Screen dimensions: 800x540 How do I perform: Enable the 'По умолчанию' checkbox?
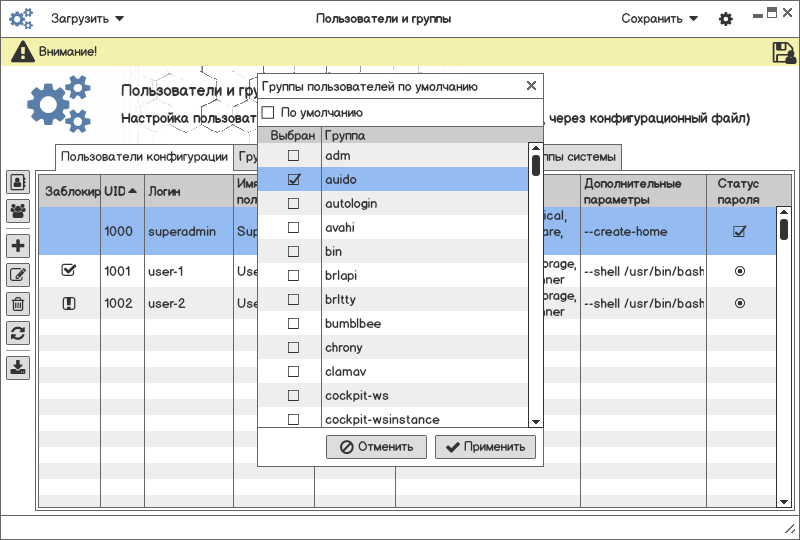(x=268, y=113)
